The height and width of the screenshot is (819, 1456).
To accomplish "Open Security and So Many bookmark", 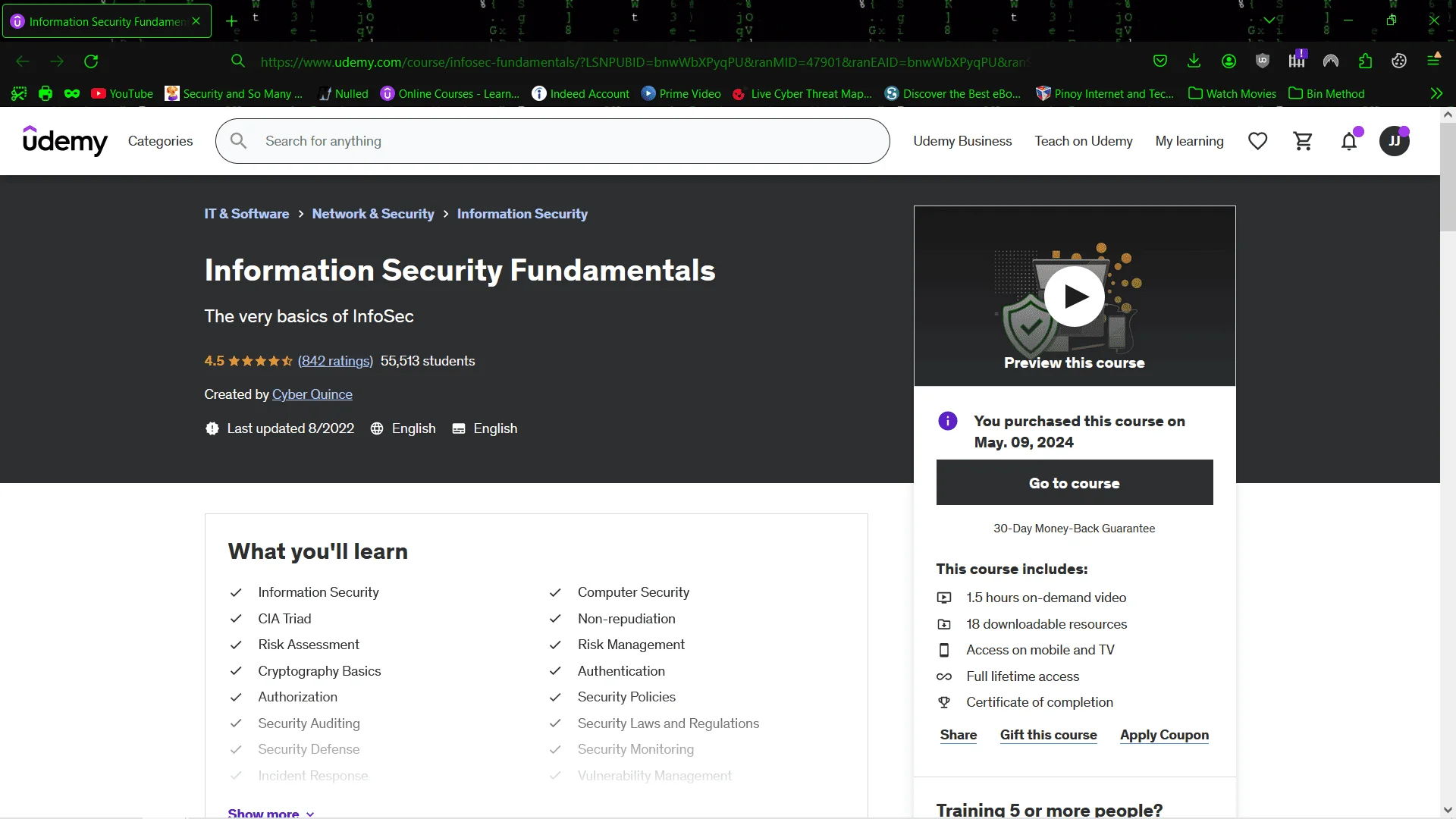I will (x=234, y=93).
